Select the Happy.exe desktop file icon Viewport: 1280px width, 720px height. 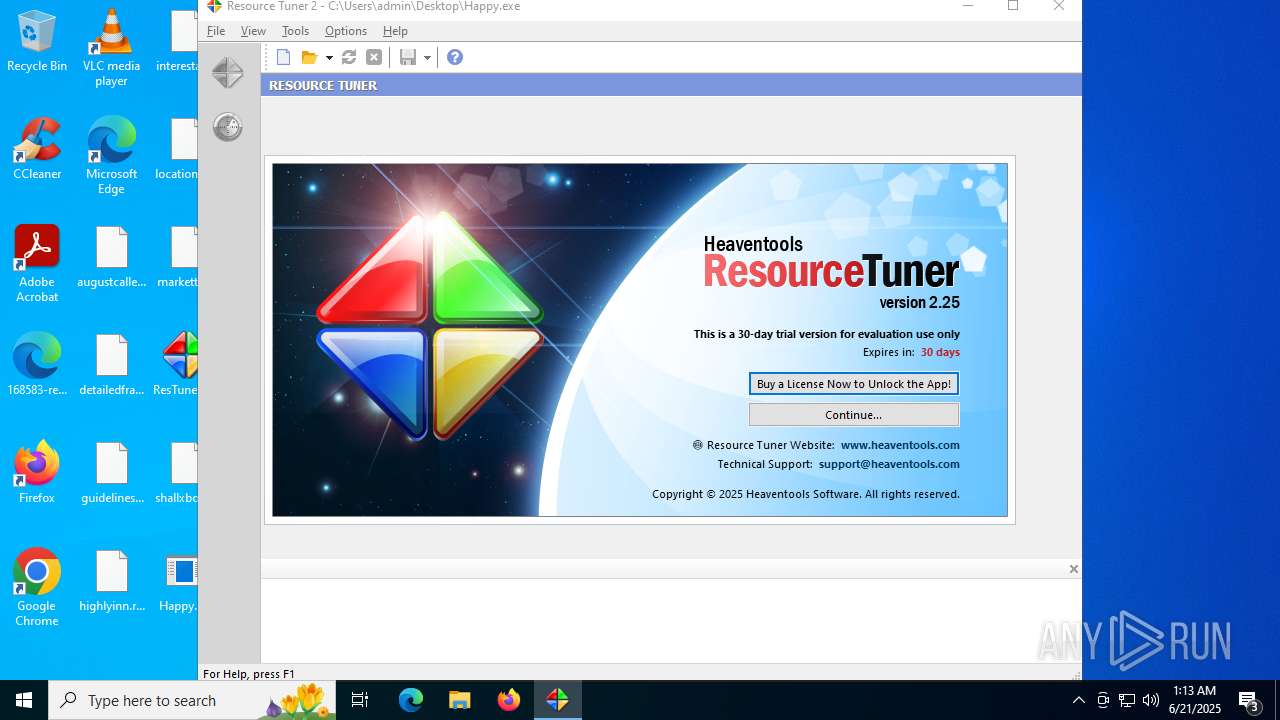179,581
